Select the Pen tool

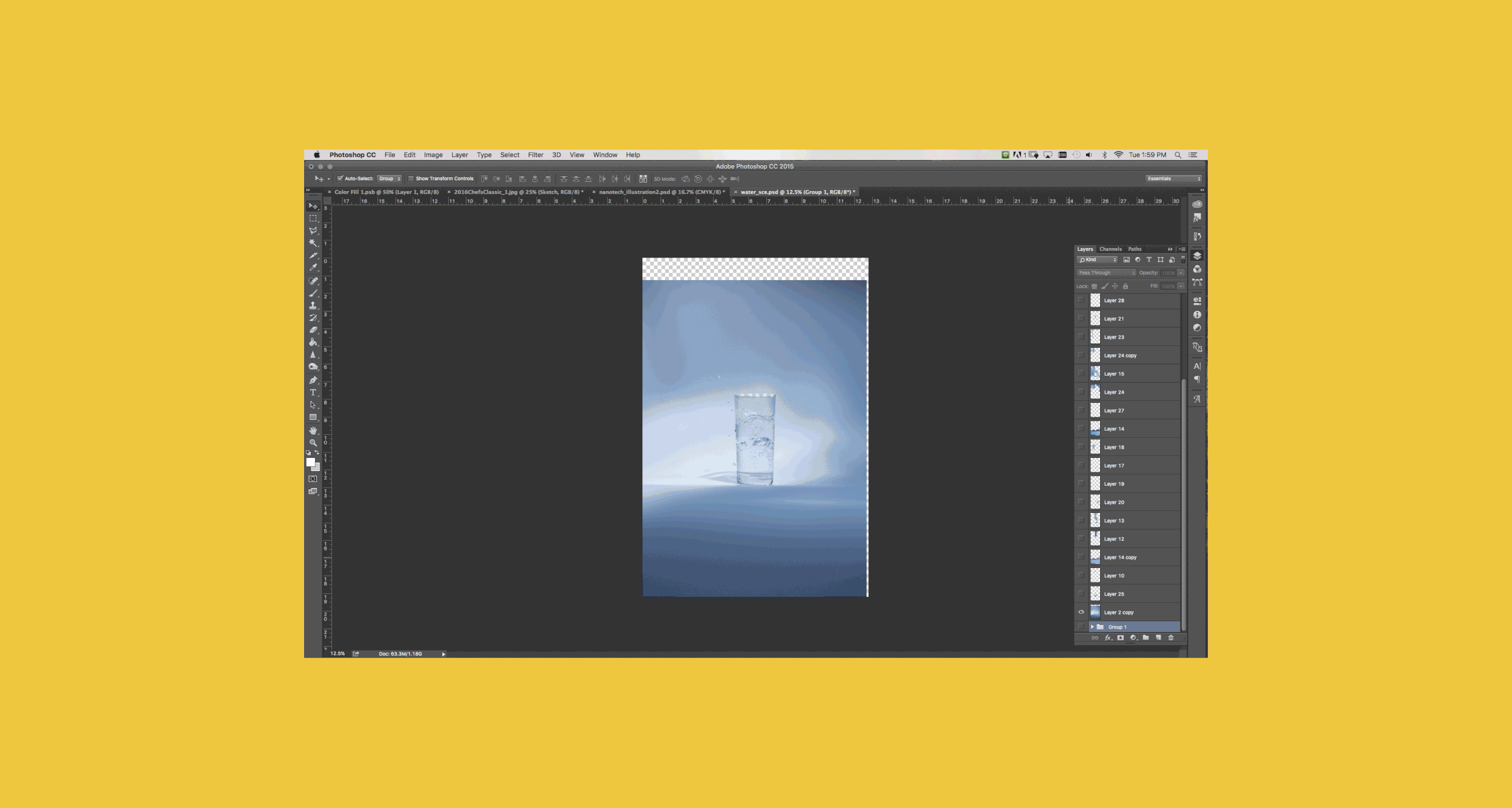pos(313,380)
